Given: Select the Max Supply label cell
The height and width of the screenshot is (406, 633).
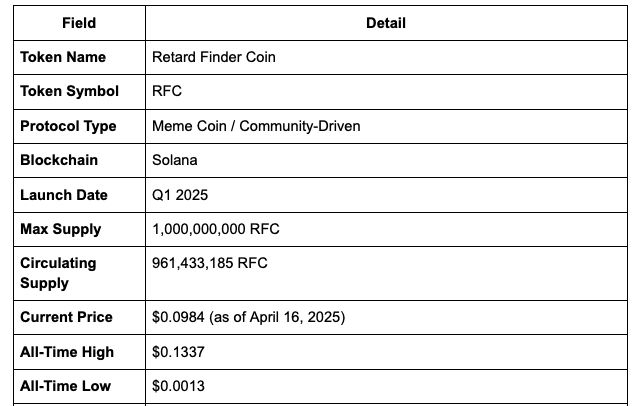Looking at the screenshot, I should [79, 229].
